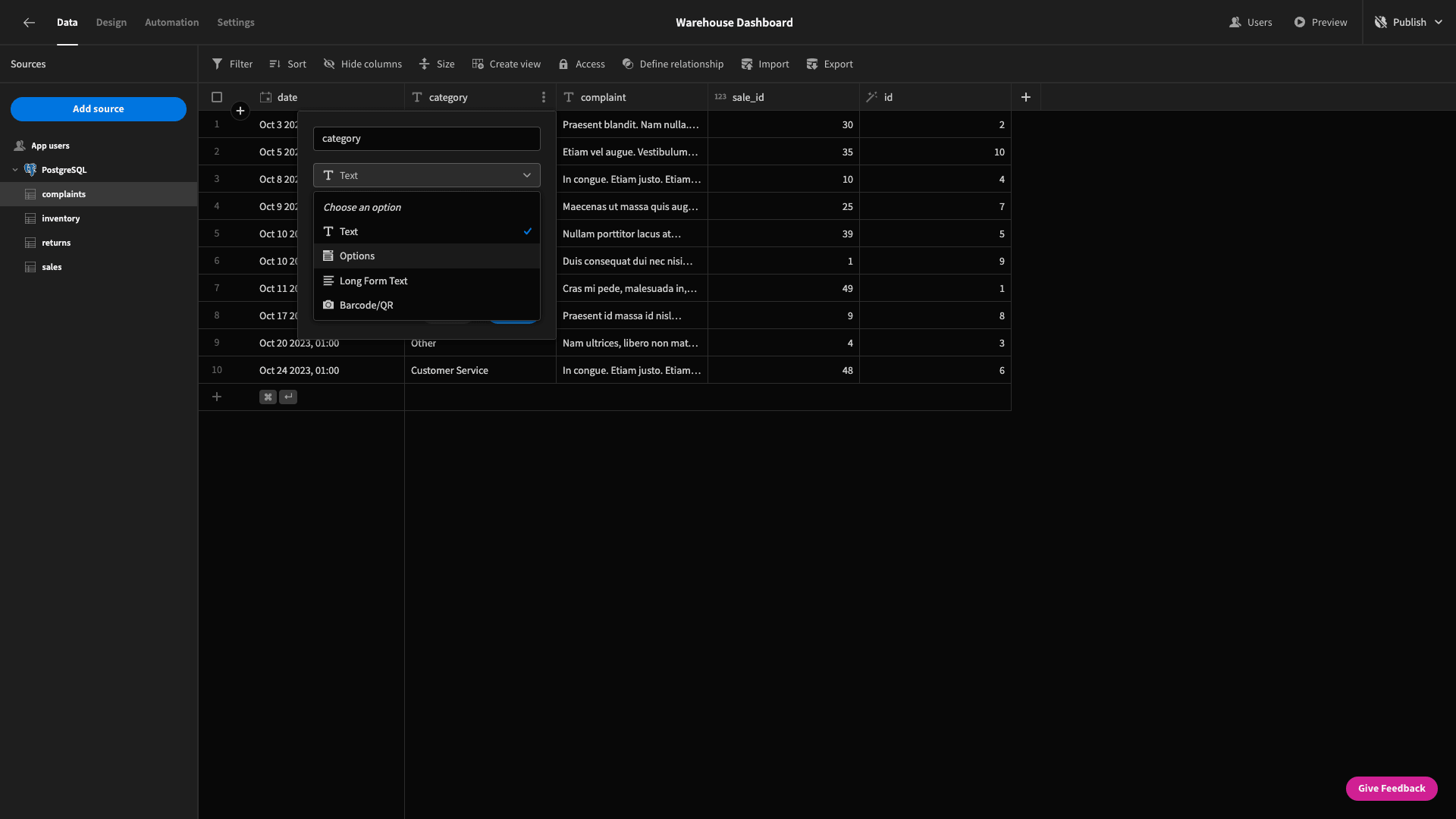1456x819 pixels.
Task: Select the Options column type
Action: point(427,256)
